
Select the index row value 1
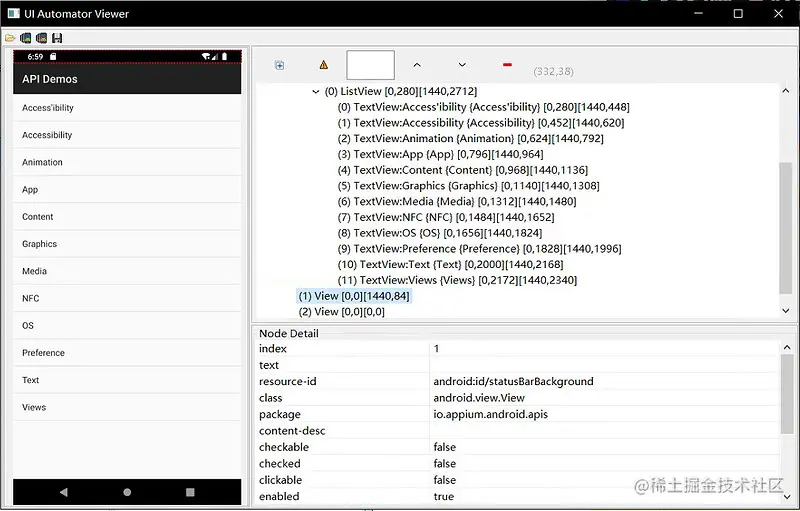[x=436, y=349]
